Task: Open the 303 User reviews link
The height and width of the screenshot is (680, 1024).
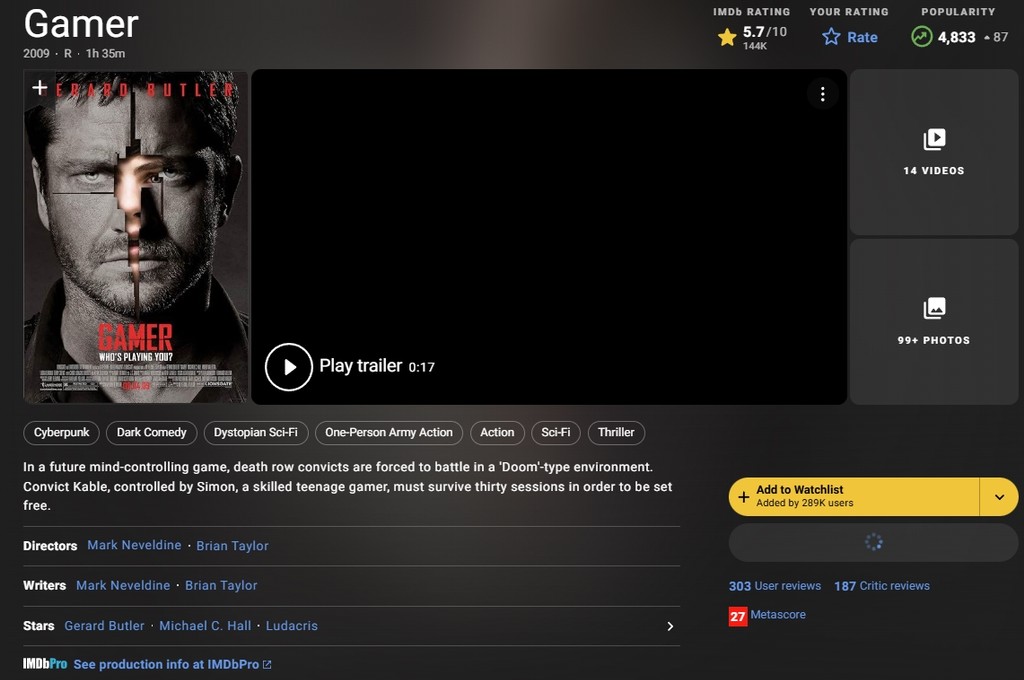Action: tap(775, 586)
